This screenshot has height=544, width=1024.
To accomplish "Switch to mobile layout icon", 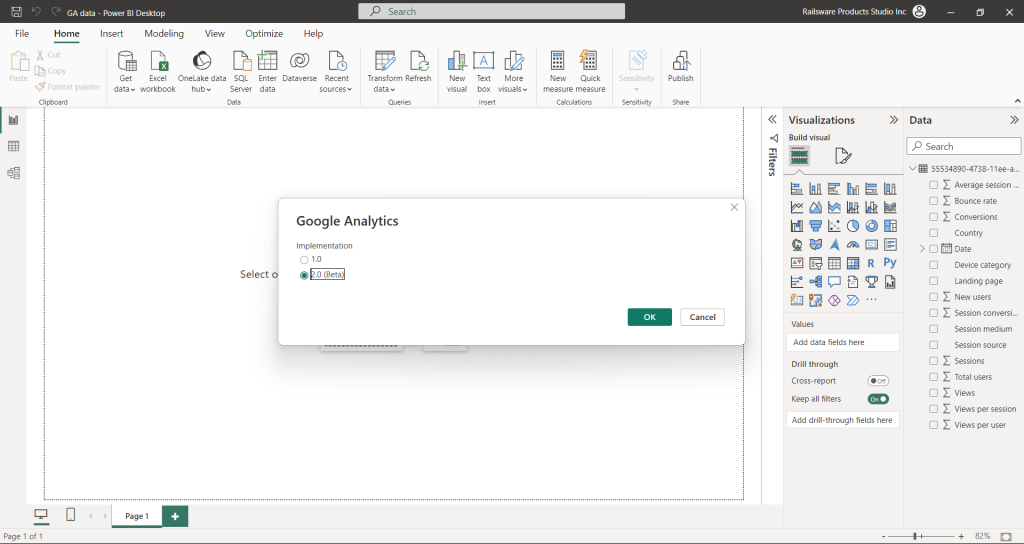I will coord(71,515).
